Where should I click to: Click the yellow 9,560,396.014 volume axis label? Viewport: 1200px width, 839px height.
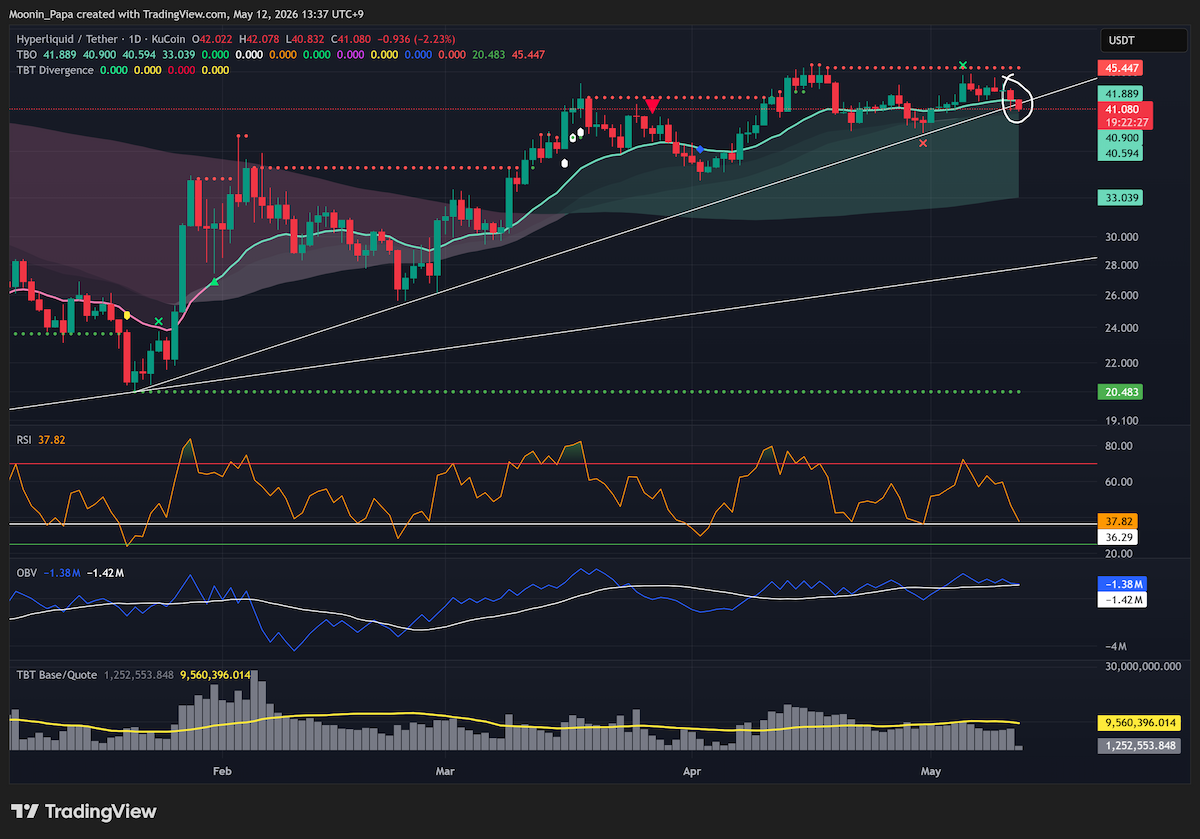1139,722
